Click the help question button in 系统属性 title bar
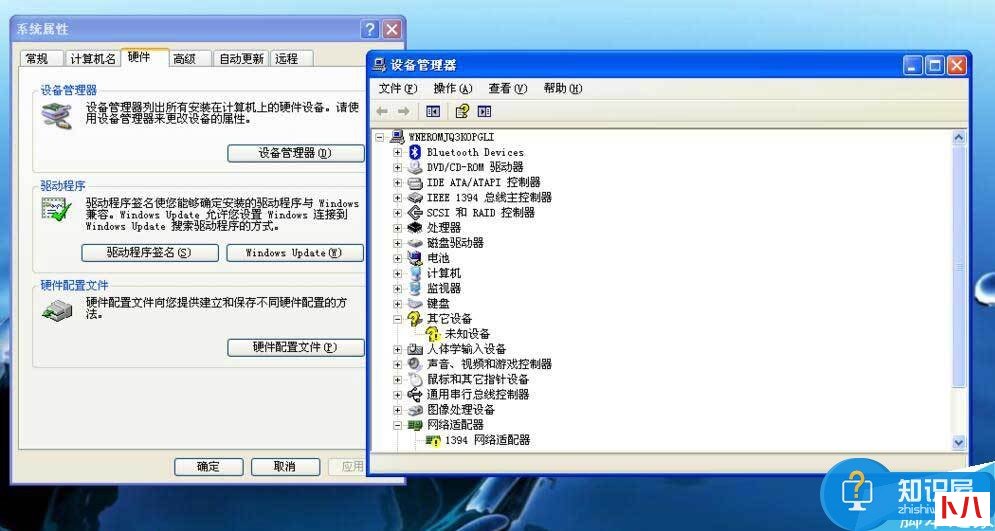995x531 pixels. (371, 29)
